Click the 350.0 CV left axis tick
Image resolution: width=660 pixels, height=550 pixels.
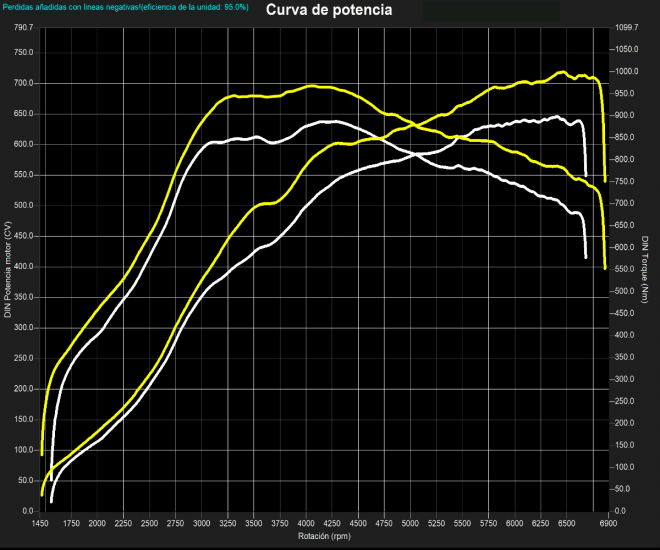click(24, 298)
